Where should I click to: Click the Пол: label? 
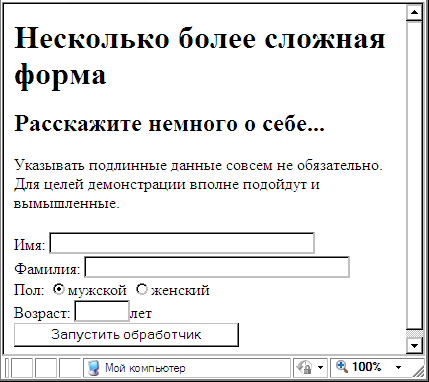tap(29, 290)
